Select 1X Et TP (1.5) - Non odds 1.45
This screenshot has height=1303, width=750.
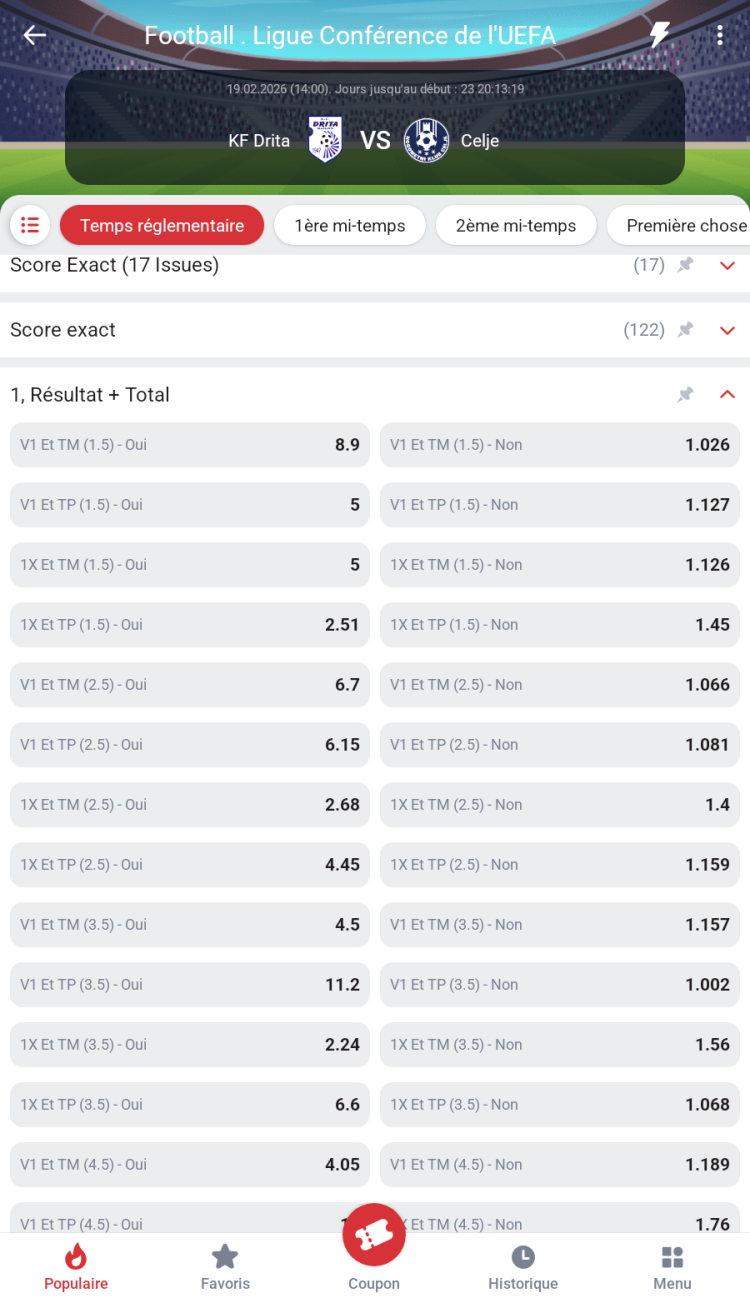pos(560,625)
